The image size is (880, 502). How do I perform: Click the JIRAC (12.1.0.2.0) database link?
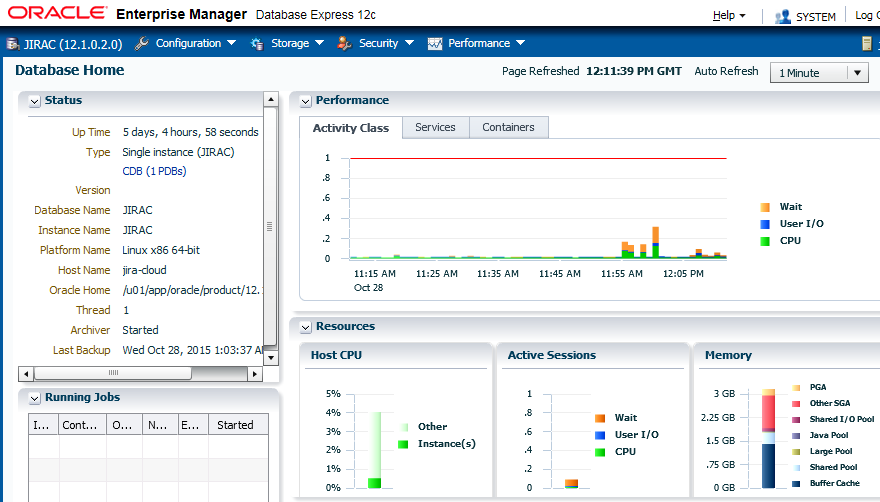click(73, 44)
